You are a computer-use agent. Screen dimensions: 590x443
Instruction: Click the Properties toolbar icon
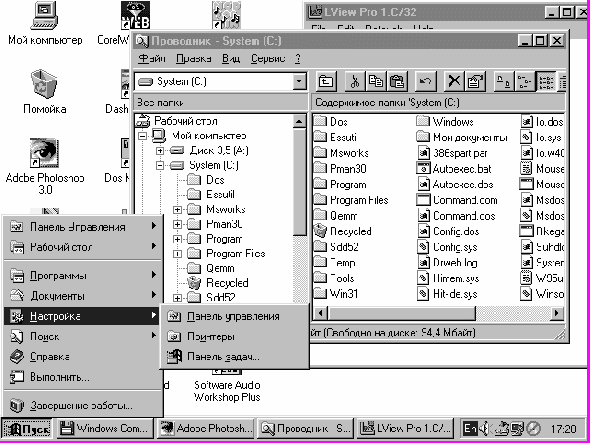point(475,81)
